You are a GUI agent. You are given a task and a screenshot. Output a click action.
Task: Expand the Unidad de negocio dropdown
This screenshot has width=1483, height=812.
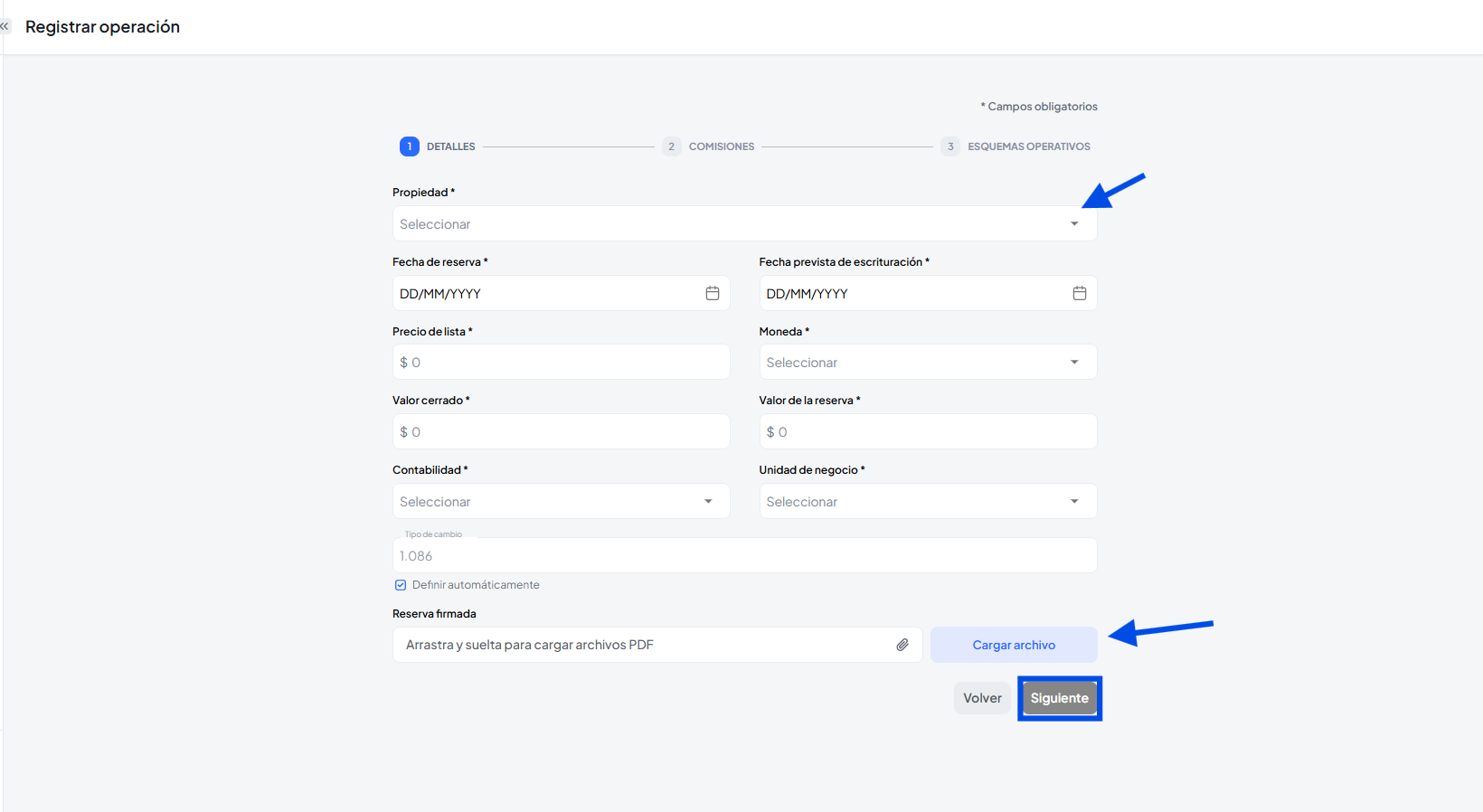pyautogui.click(x=927, y=501)
